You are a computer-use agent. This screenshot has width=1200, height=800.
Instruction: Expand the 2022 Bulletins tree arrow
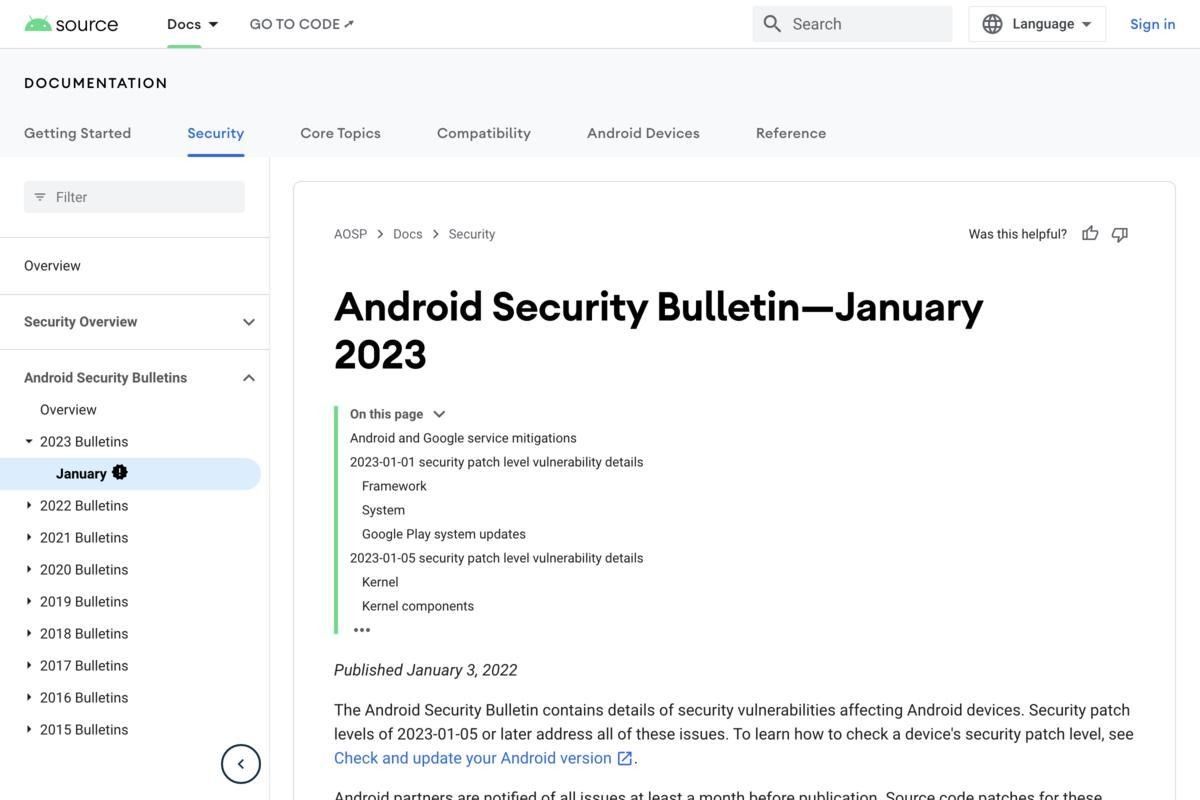click(x=29, y=505)
